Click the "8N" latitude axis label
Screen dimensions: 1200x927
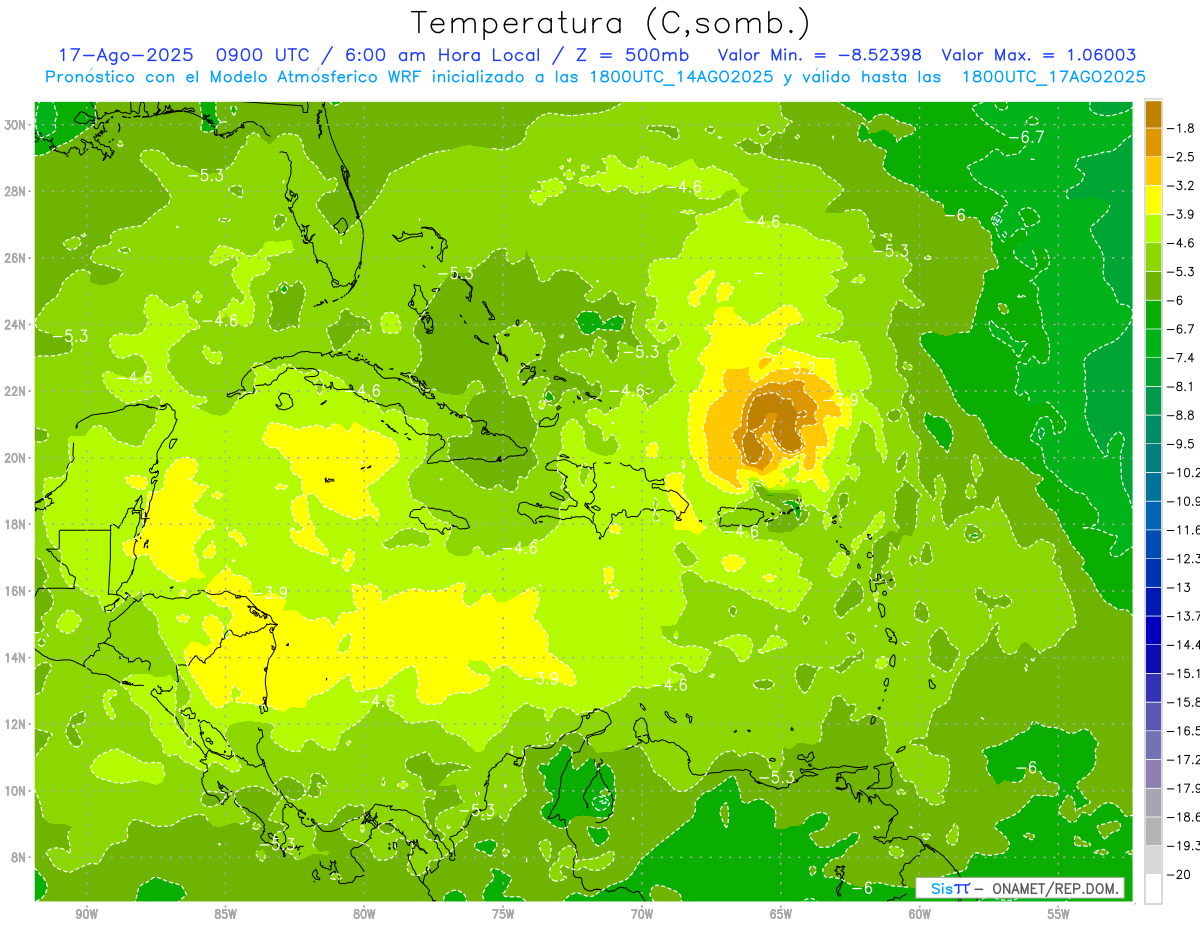coord(19,857)
